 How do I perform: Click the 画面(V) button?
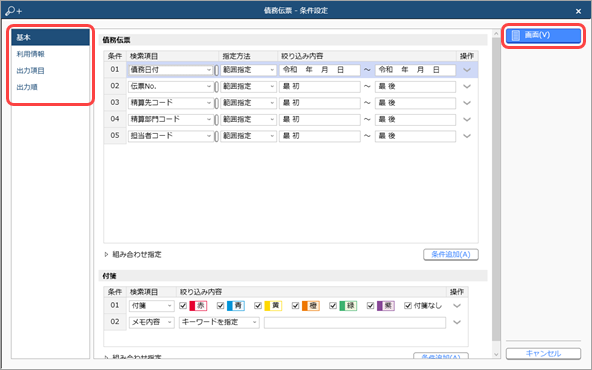click(543, 35)
